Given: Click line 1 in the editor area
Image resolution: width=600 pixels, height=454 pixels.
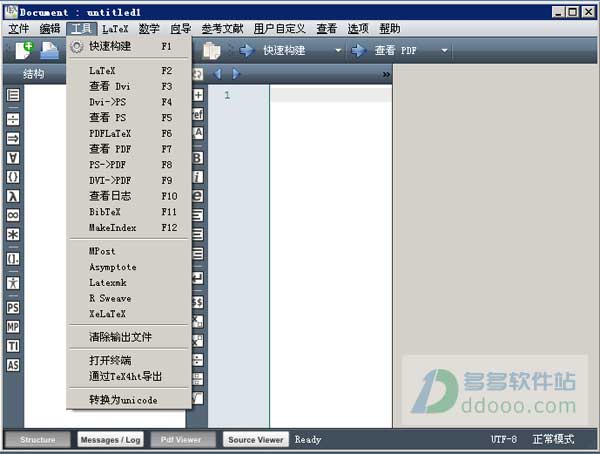Looking at the screenshot, I should pyautogui.click(x=331, y=95).
